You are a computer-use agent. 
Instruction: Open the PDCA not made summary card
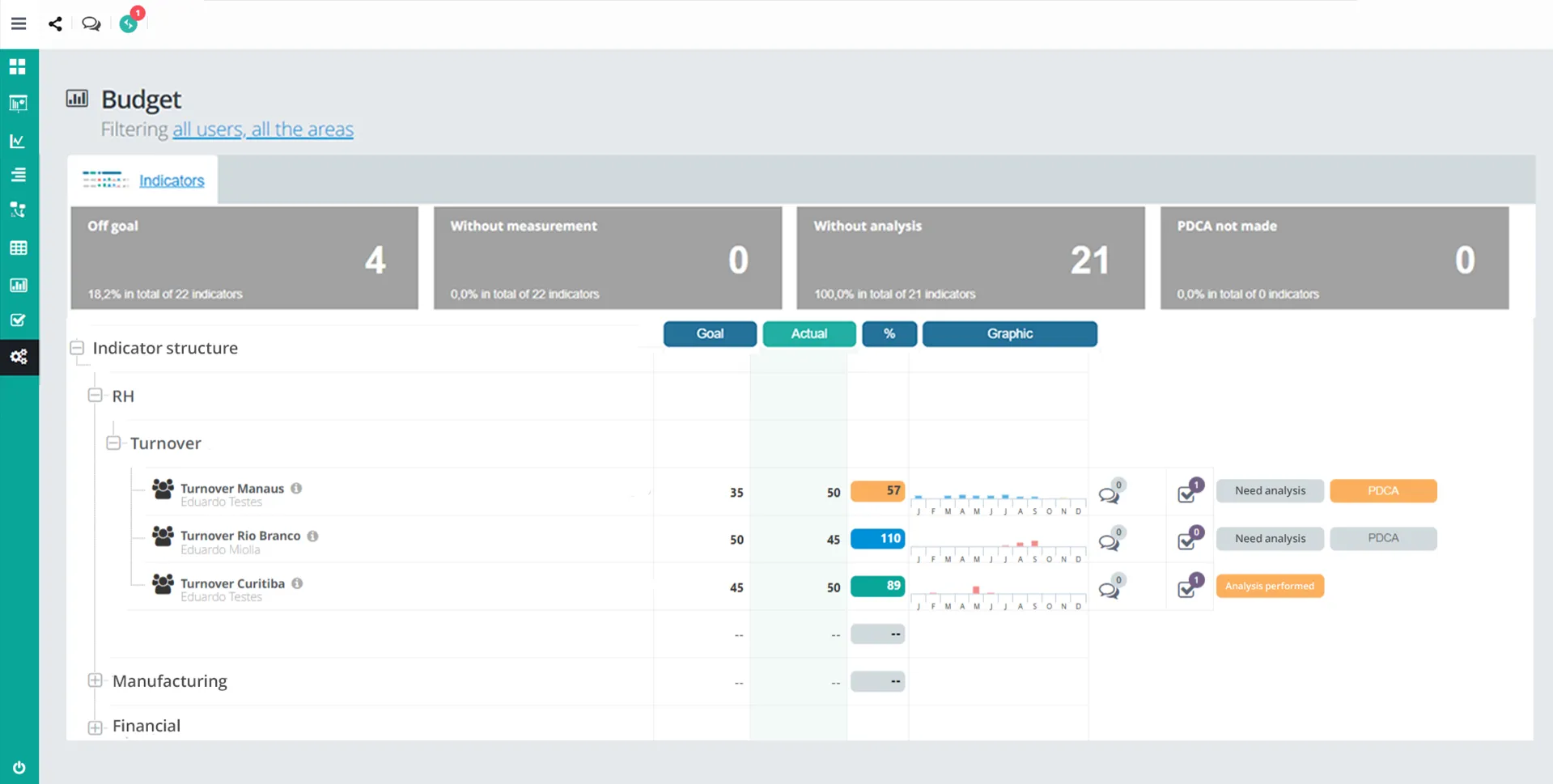[1334, 258]
